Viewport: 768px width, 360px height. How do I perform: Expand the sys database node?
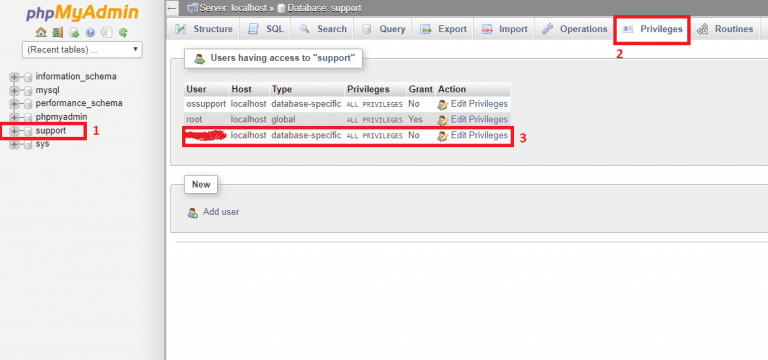click(x=14, y=144)
